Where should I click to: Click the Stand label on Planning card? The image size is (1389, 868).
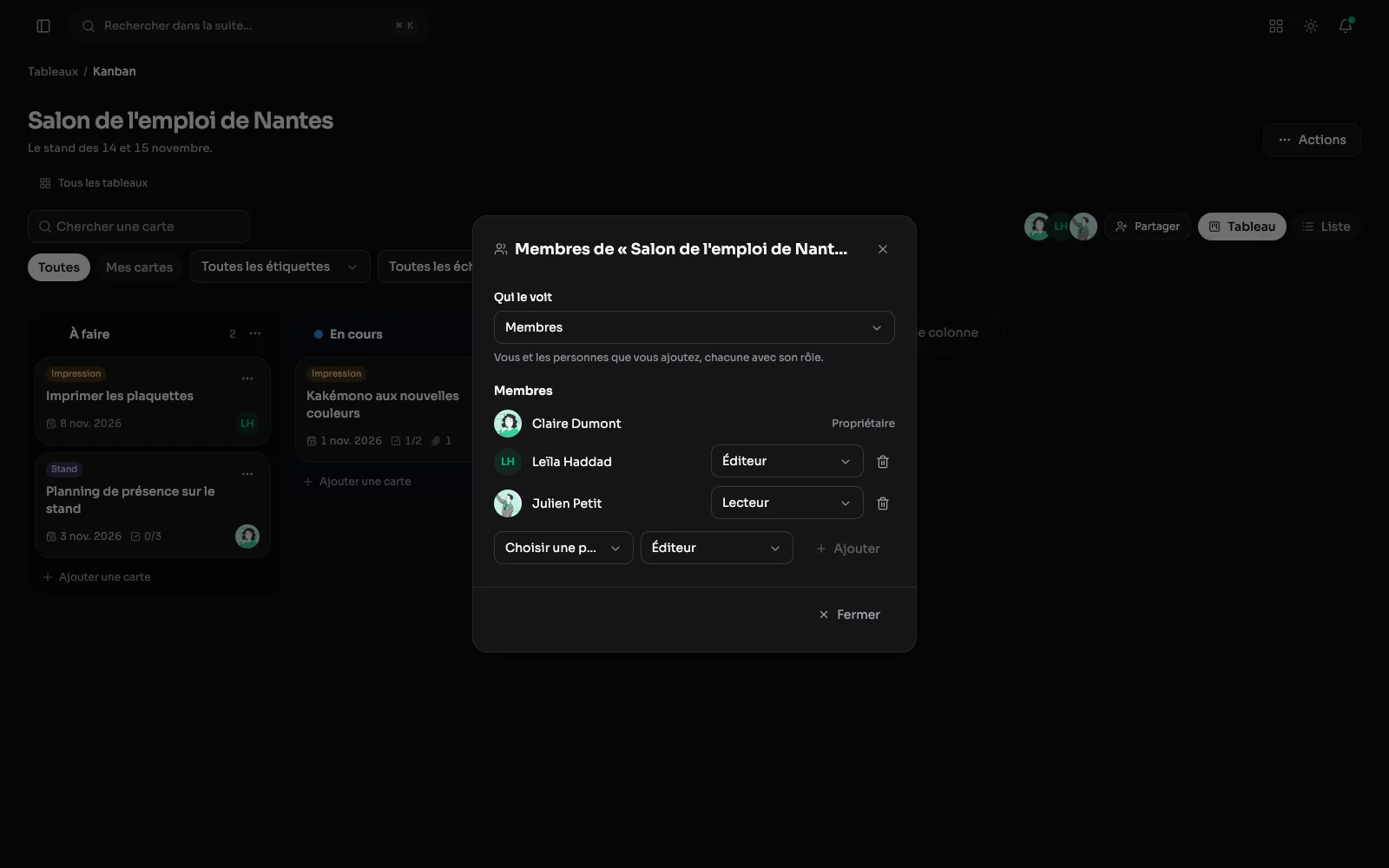click(x=64, y=470)
